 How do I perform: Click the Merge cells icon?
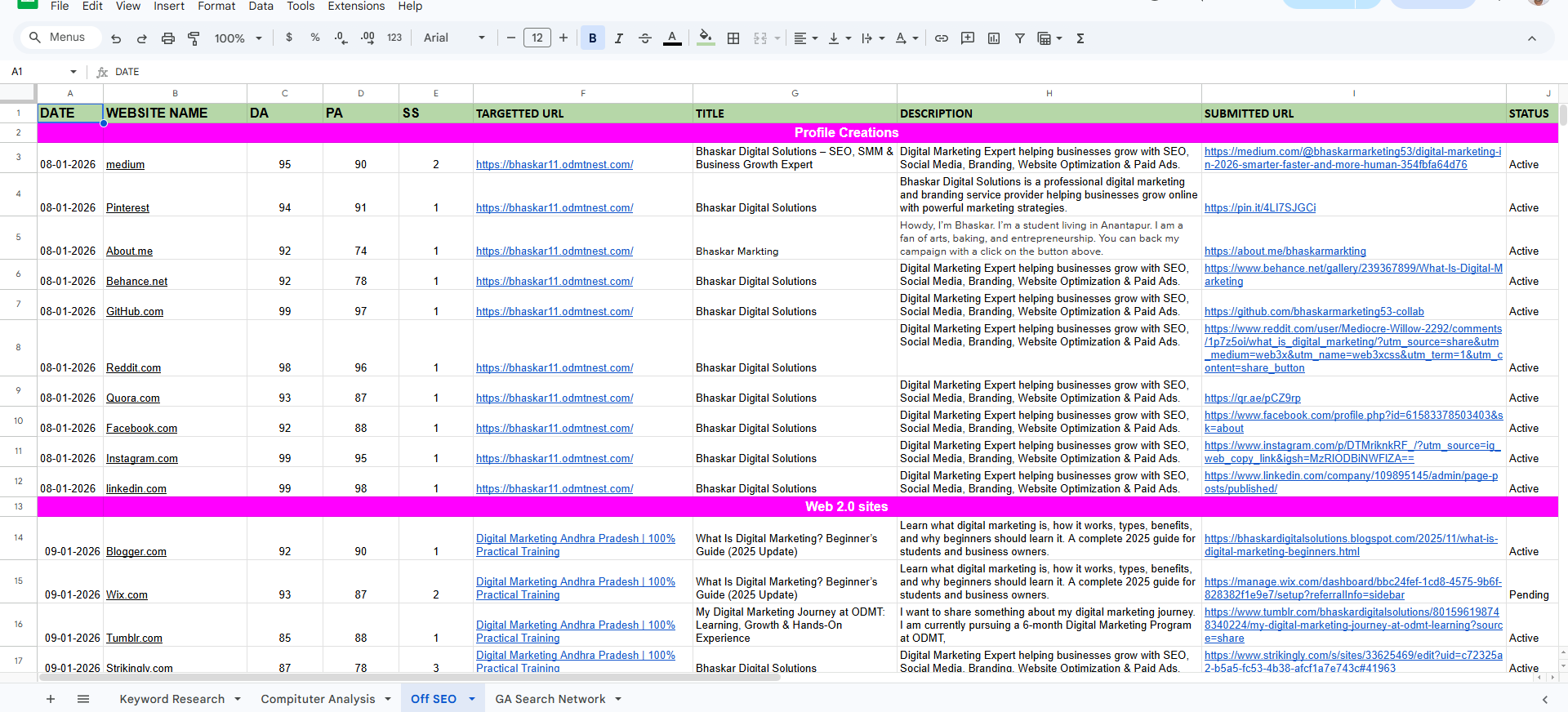click(760, 38)
